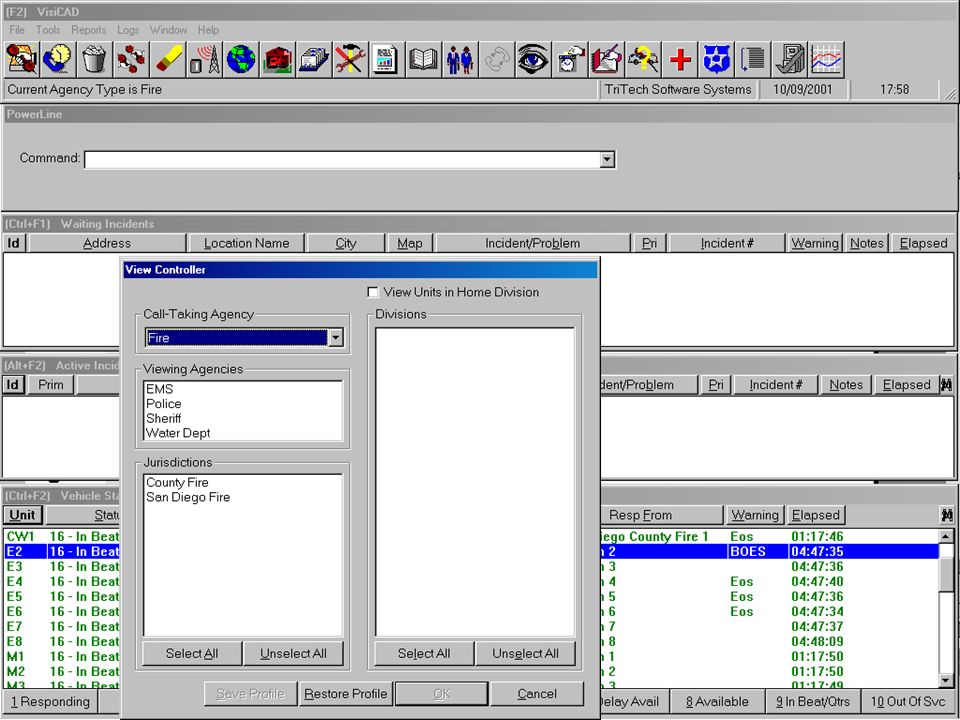
Task: Select the yellow highlighter marker icon
Action: 168,60
